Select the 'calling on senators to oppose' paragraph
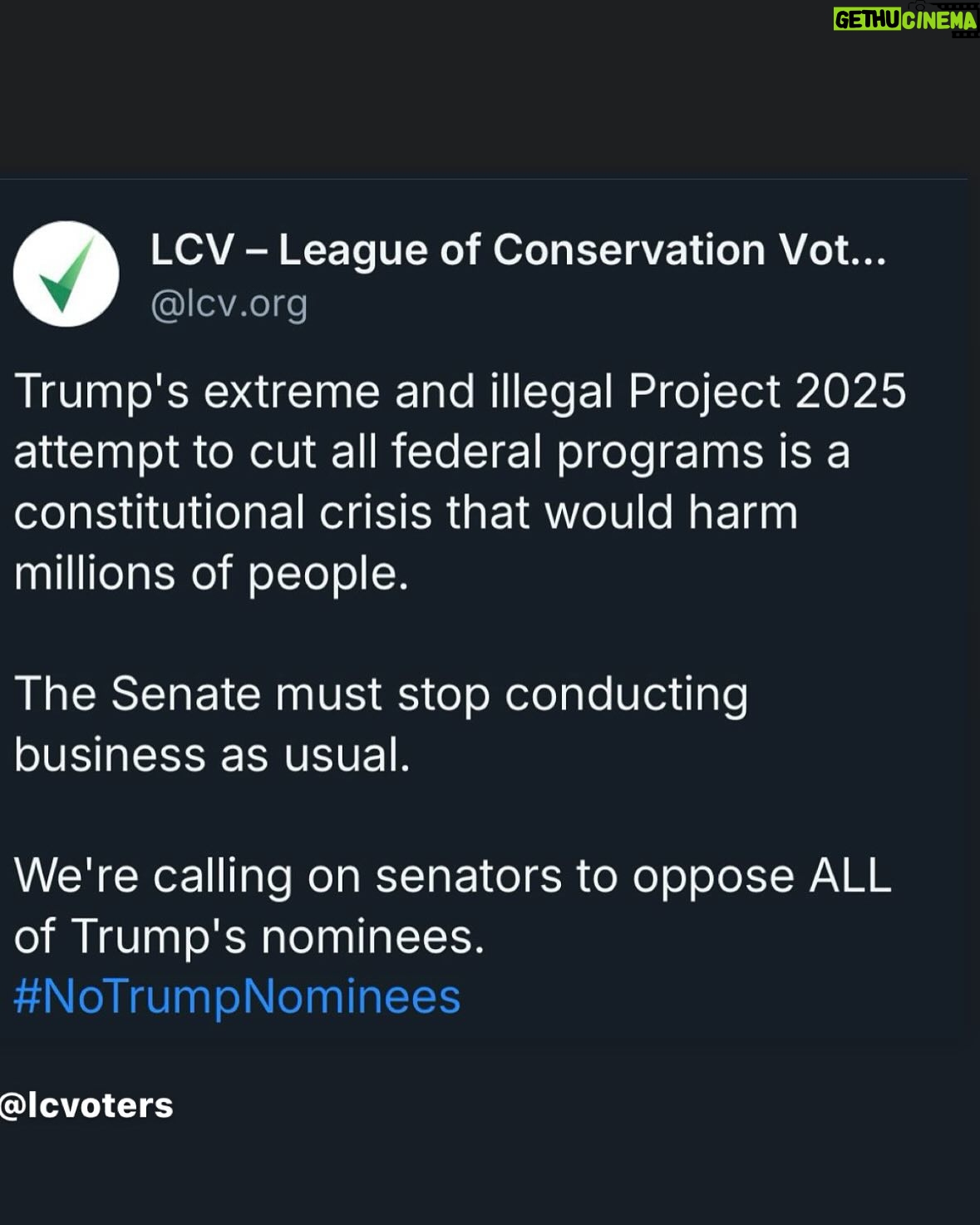The image size is (980, 1225). [x=452, y=906]
